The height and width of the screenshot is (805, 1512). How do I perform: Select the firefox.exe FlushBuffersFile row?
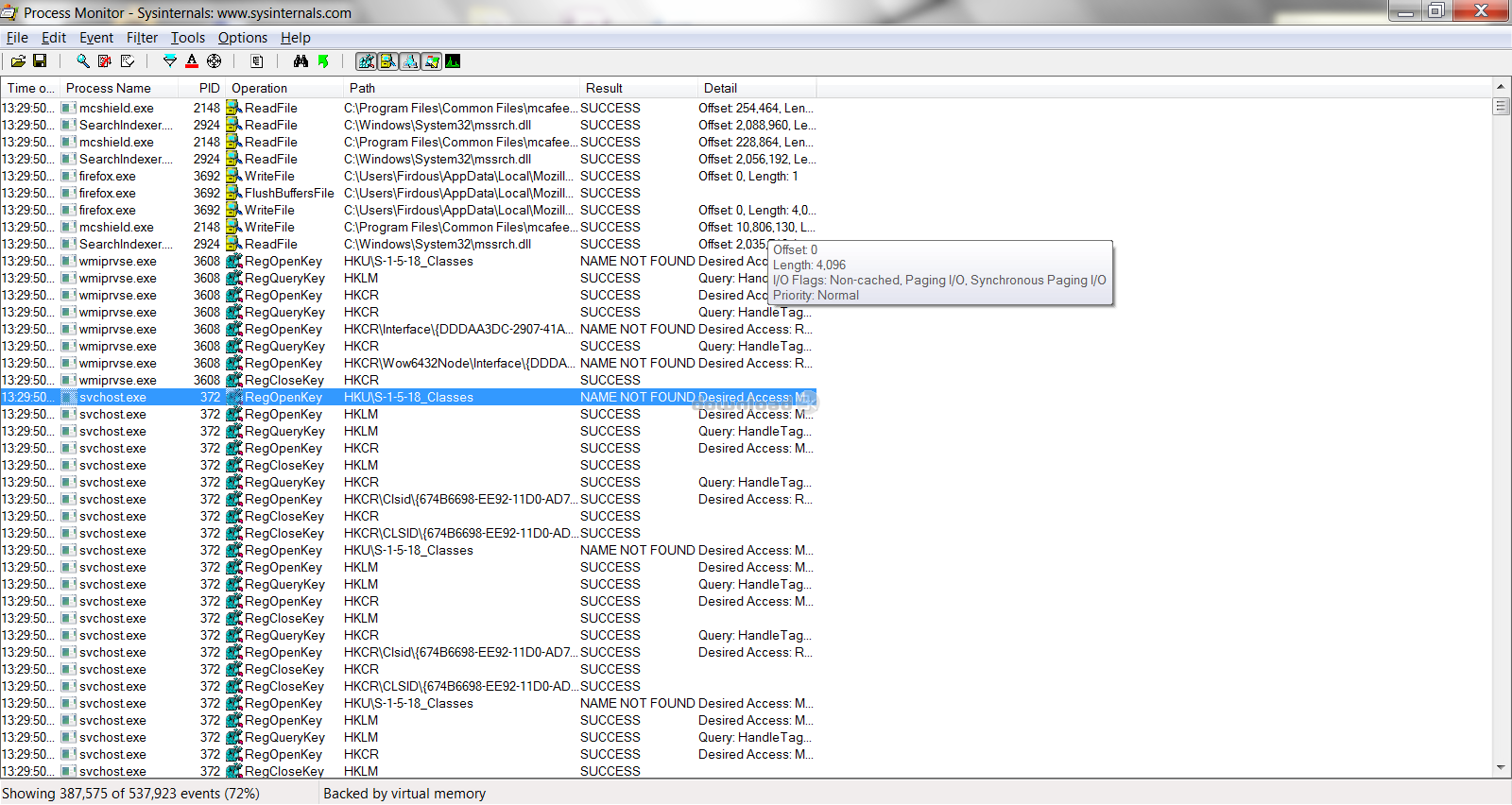pyautogui.click(x=408, y=193)
